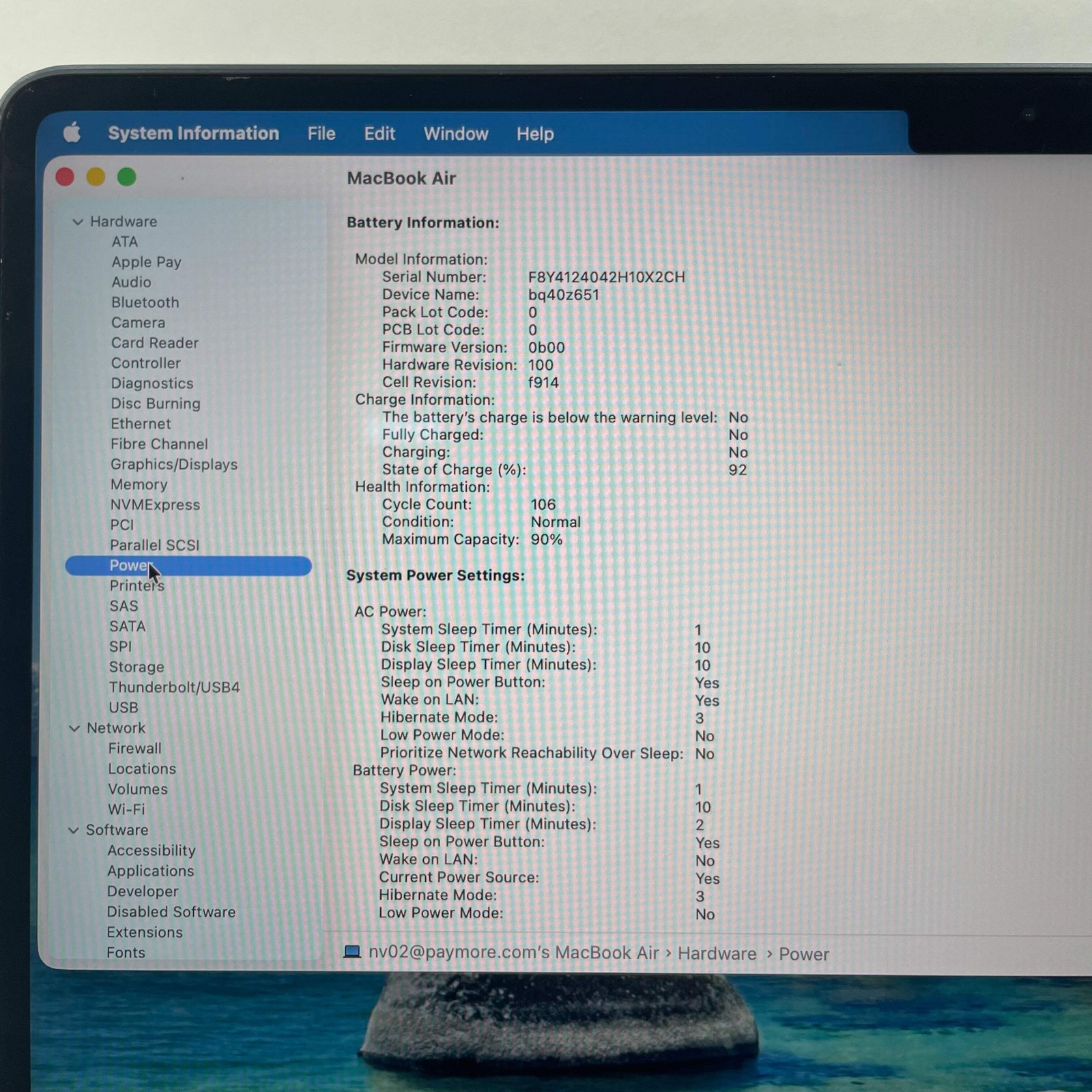The image size is (1092, 1092).
Task: Select Locations under Network
Action: 142,768
